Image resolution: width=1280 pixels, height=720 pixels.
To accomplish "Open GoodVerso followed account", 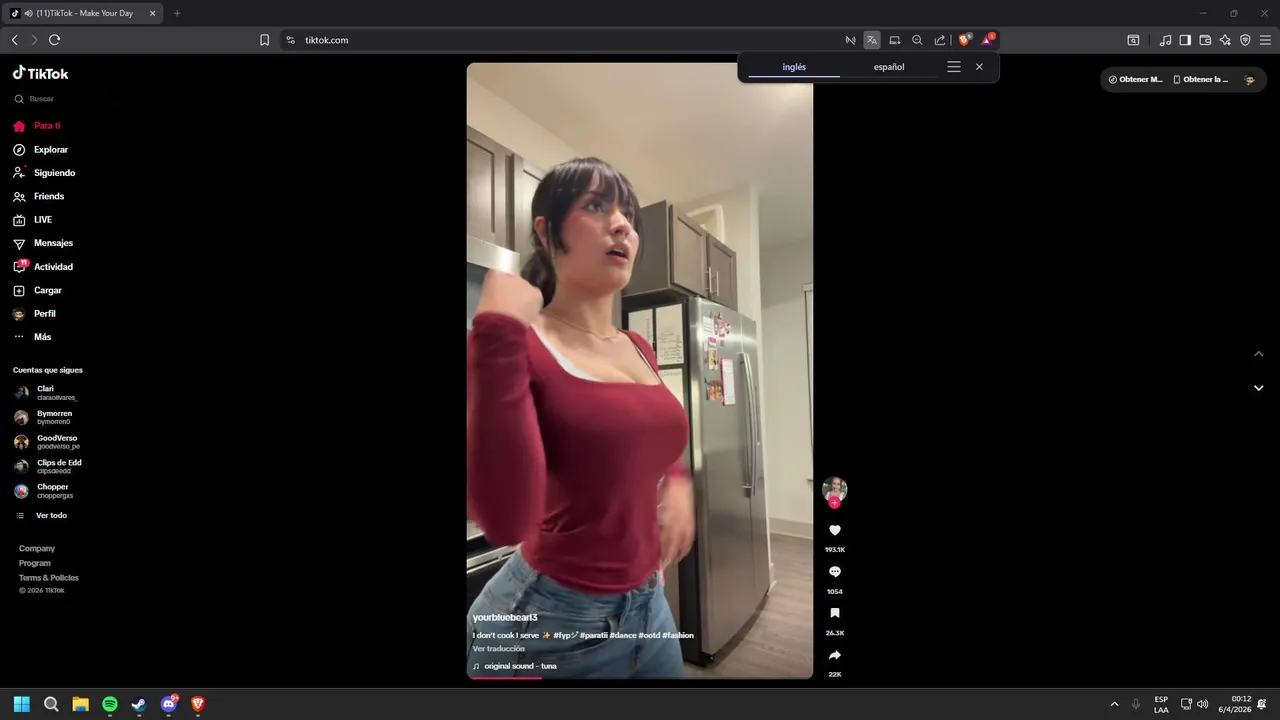I will pyautogui.click(x=46, y=442).
